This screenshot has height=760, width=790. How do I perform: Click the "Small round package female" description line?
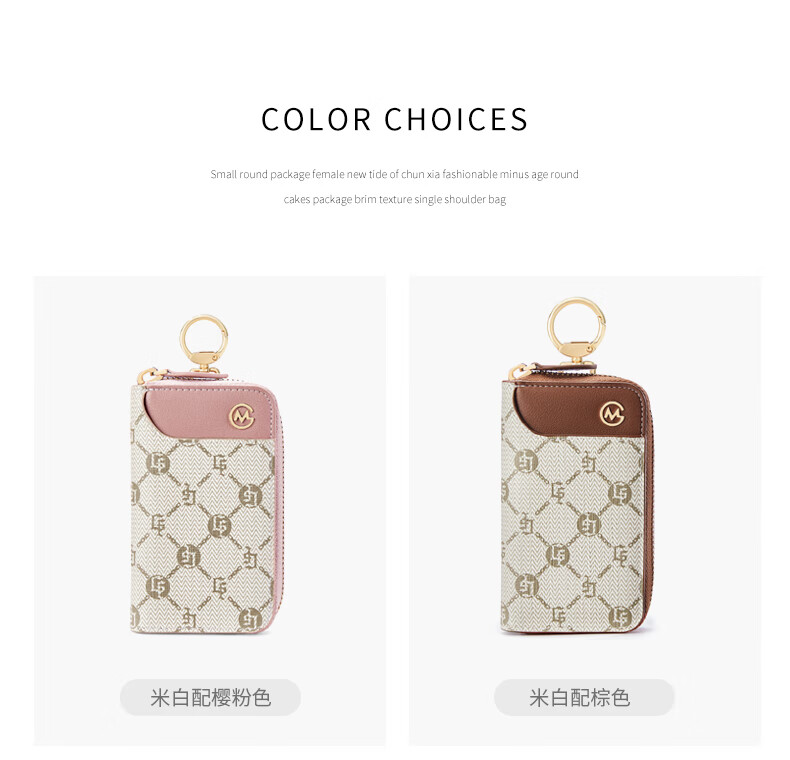click(x=394, y=174)
